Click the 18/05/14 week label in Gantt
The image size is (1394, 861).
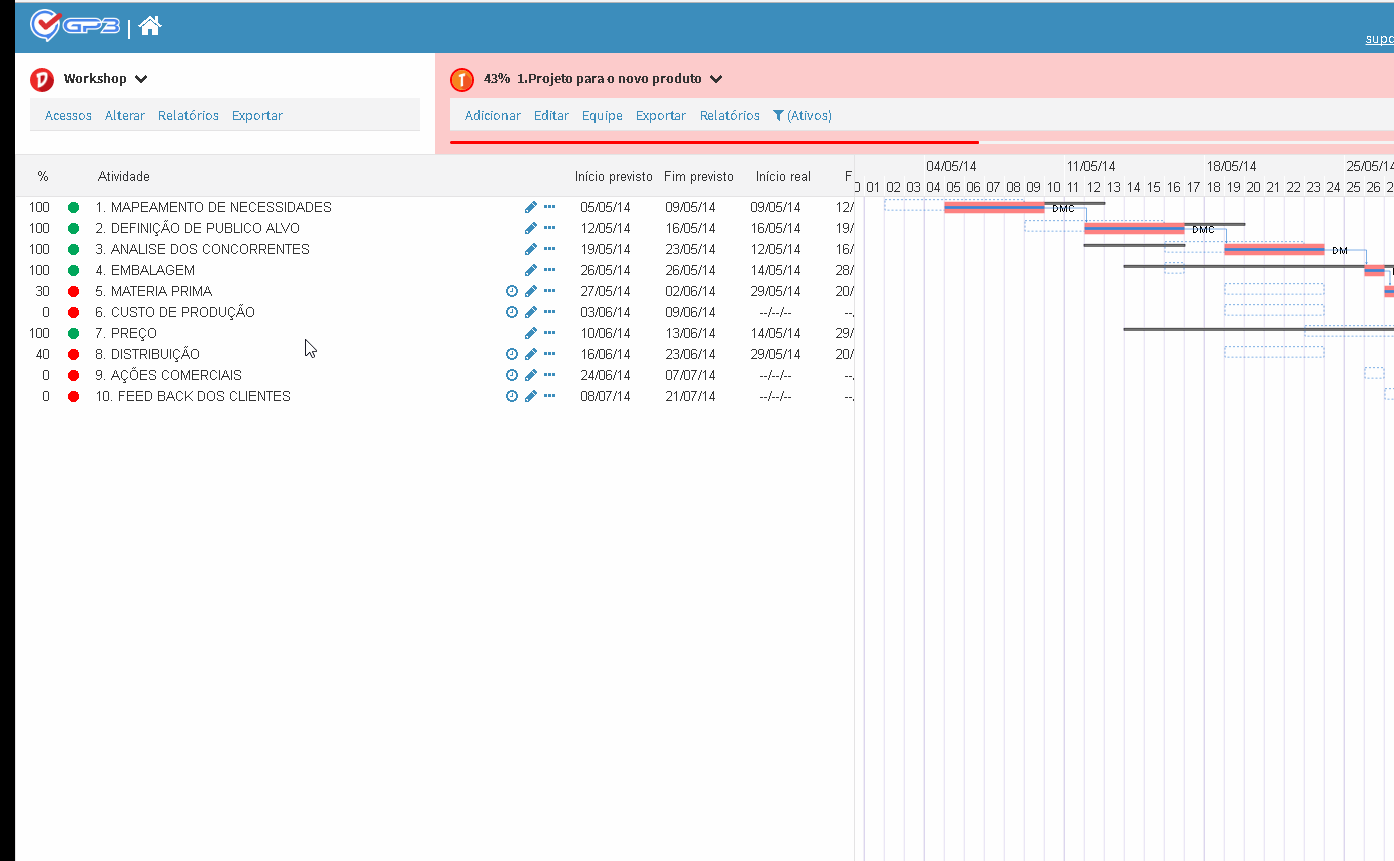[x=1231, y=166]
